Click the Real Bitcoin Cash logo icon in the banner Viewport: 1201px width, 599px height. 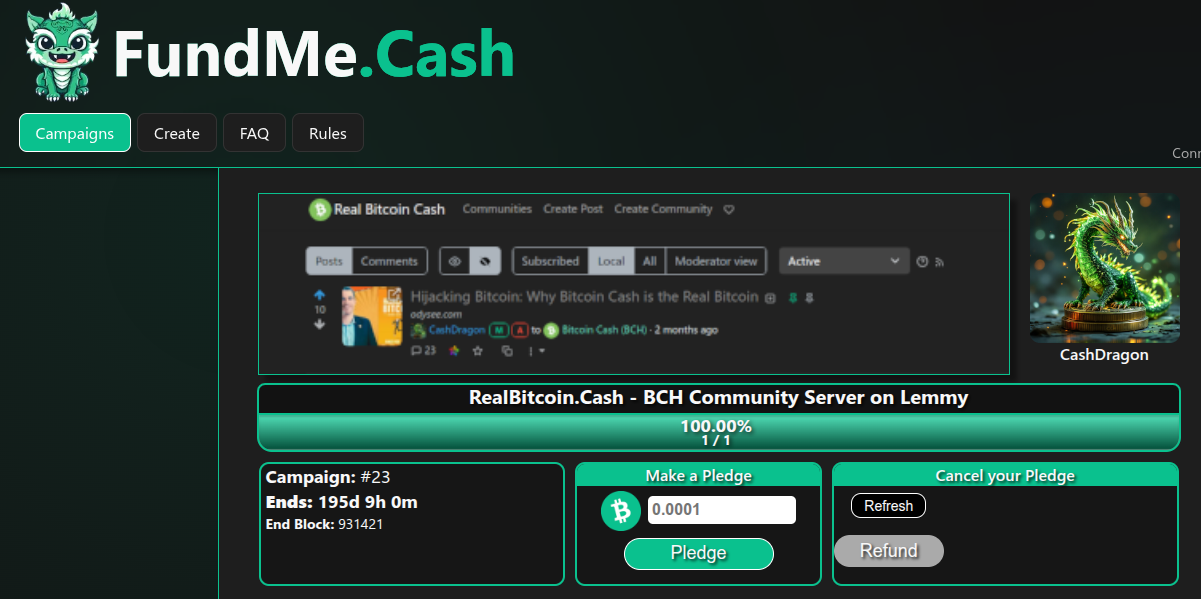tap(320, 210)
